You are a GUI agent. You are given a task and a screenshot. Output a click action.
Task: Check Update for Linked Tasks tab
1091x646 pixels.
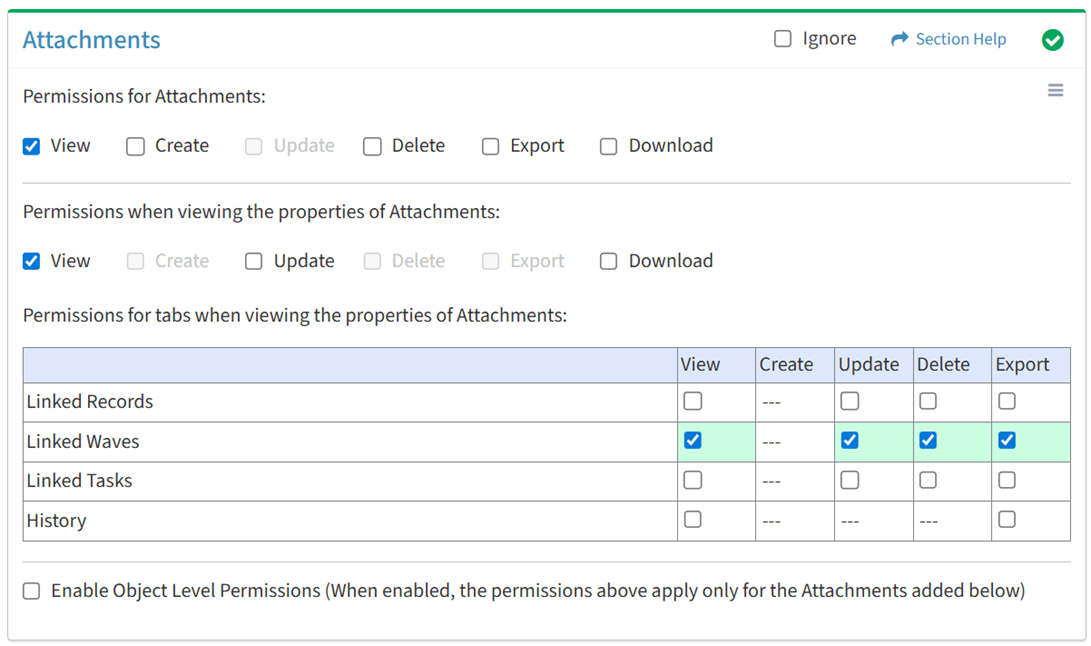point(850,480)
